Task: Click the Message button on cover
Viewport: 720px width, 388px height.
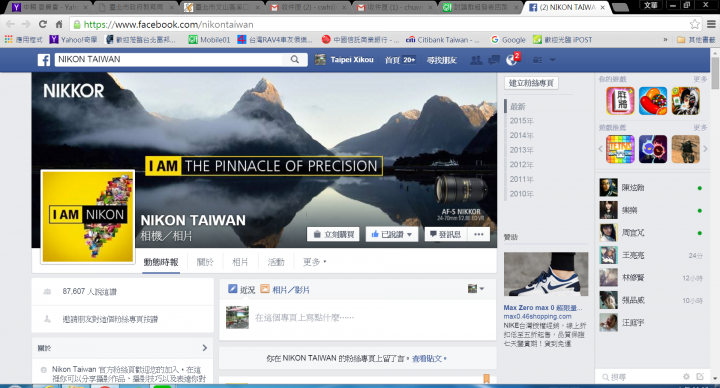Action: coord(445,234)
